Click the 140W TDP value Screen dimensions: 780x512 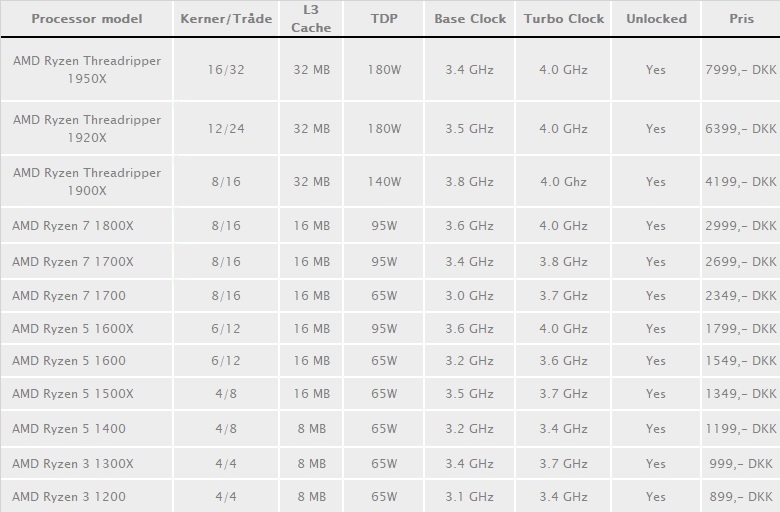tap(384, 182)
